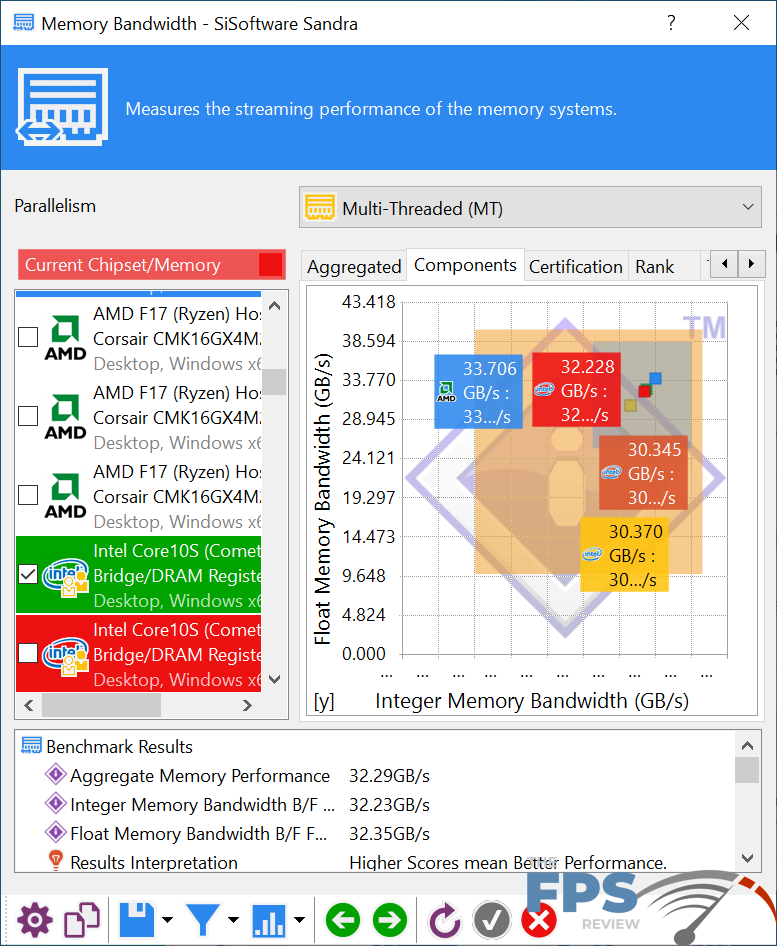Screen dimensions: 777x946
Task: Click 'Higher Scores mean Better Performance' text
Action: pos(508,862)
